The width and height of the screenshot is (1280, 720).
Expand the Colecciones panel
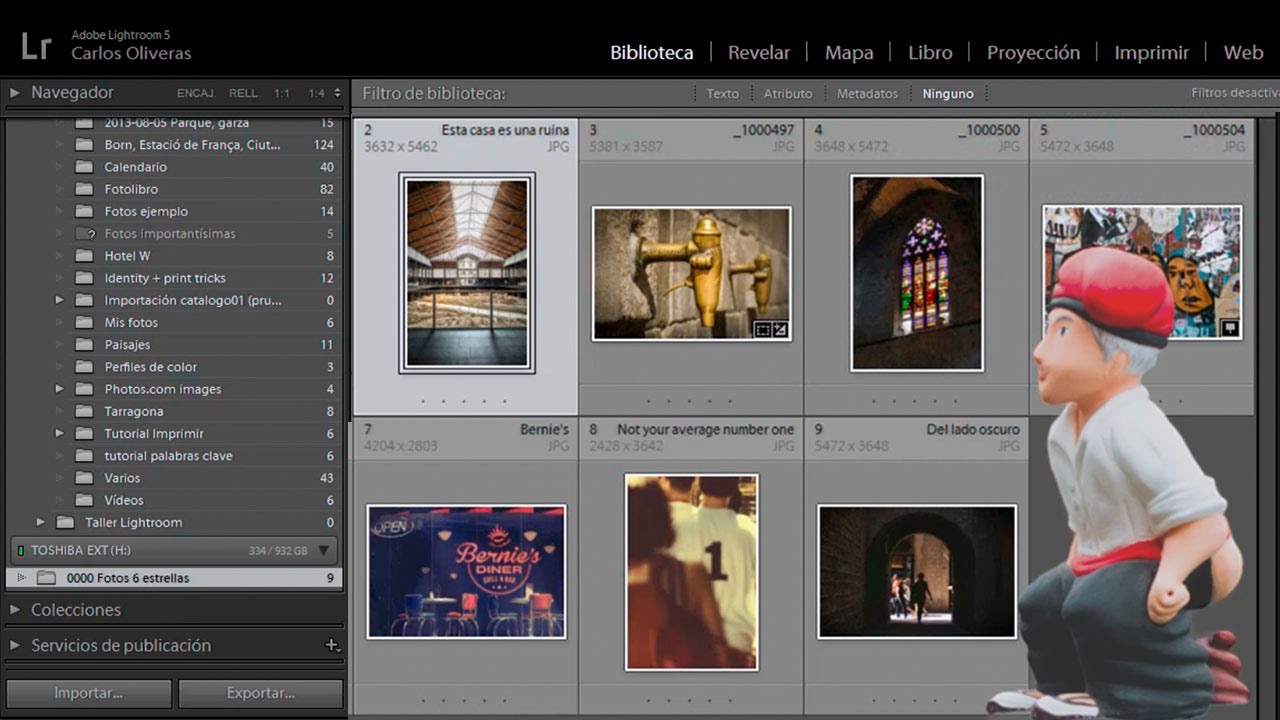[x=15, y=609]
